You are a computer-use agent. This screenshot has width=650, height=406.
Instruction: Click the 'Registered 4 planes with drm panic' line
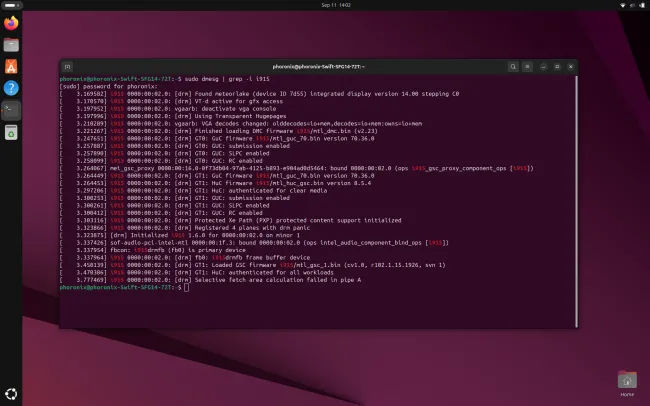tap(185, 228)
